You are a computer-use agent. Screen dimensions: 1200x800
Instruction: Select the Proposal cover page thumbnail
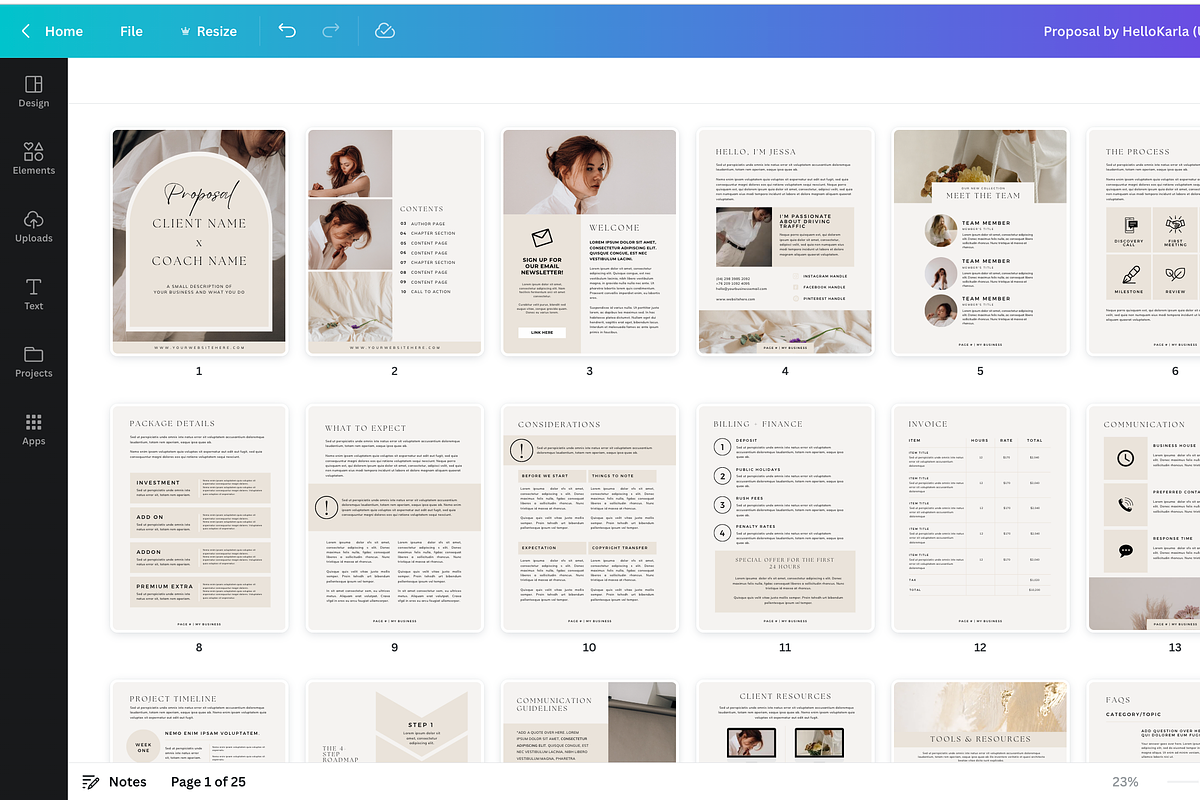click(198, 241)
